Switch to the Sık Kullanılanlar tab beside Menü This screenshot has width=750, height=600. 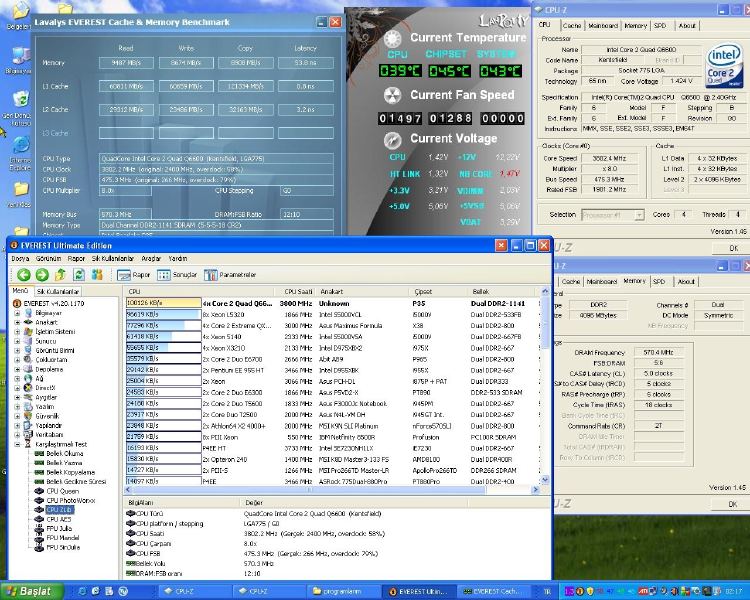[x=58, y=291]
